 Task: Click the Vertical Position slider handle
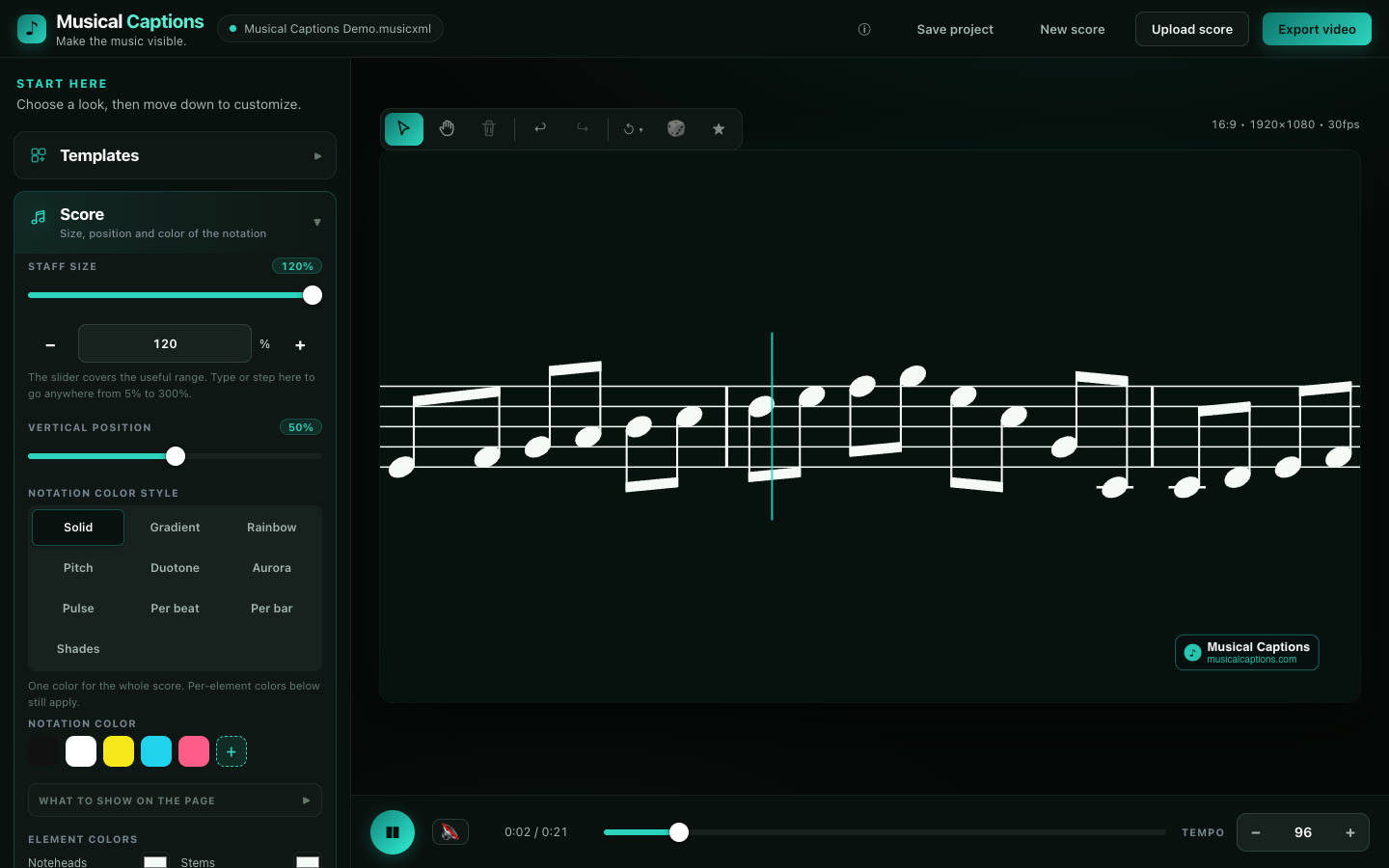coord(176,456)
